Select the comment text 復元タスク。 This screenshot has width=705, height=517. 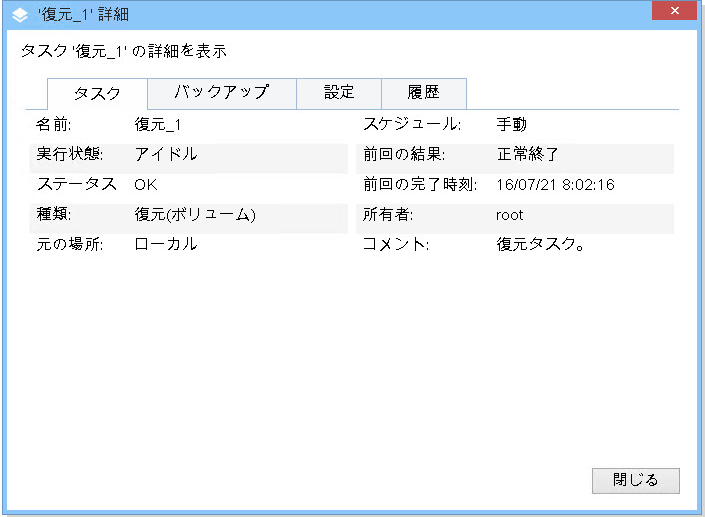tap(541, 245)
